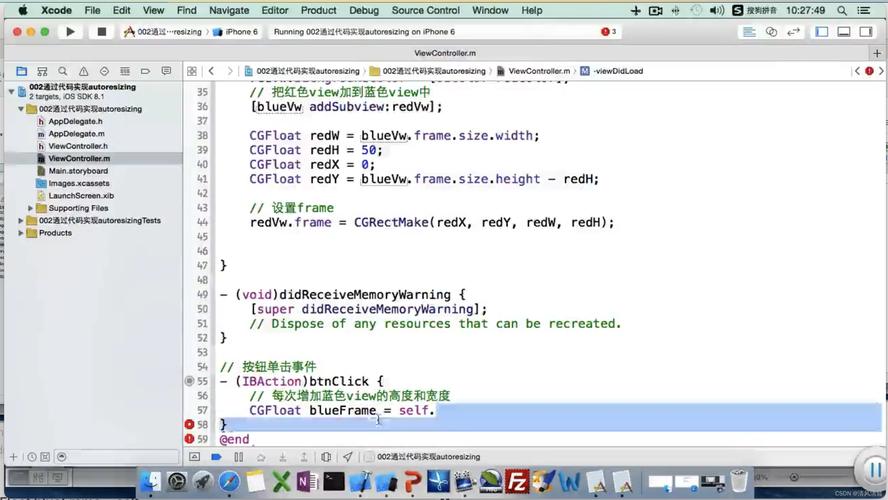Select the Standard editor button

[749, 32]
